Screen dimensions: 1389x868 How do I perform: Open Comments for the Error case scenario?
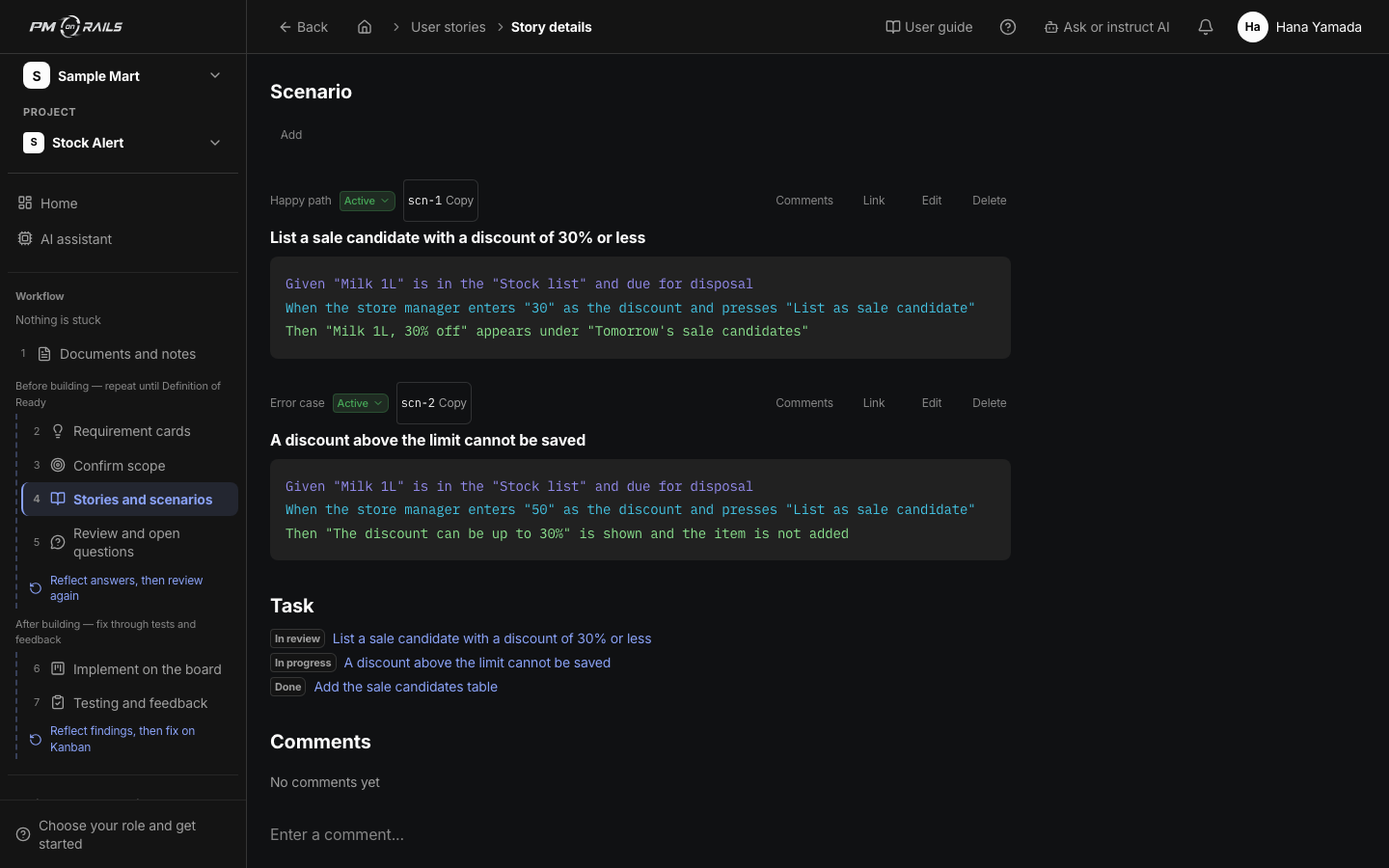pyautogui.click(x=804, y=403)
